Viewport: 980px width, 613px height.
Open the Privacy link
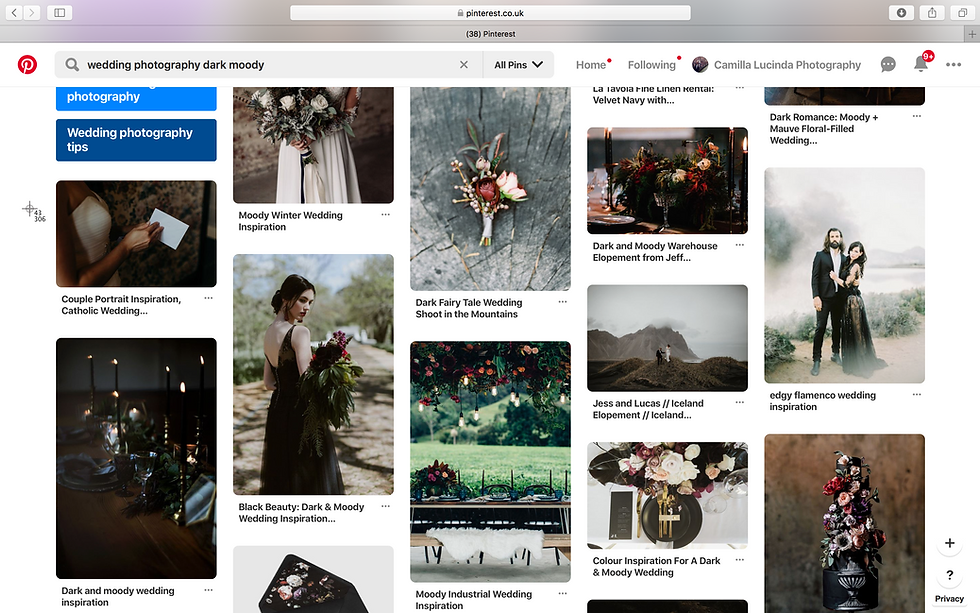pos(949,599)
